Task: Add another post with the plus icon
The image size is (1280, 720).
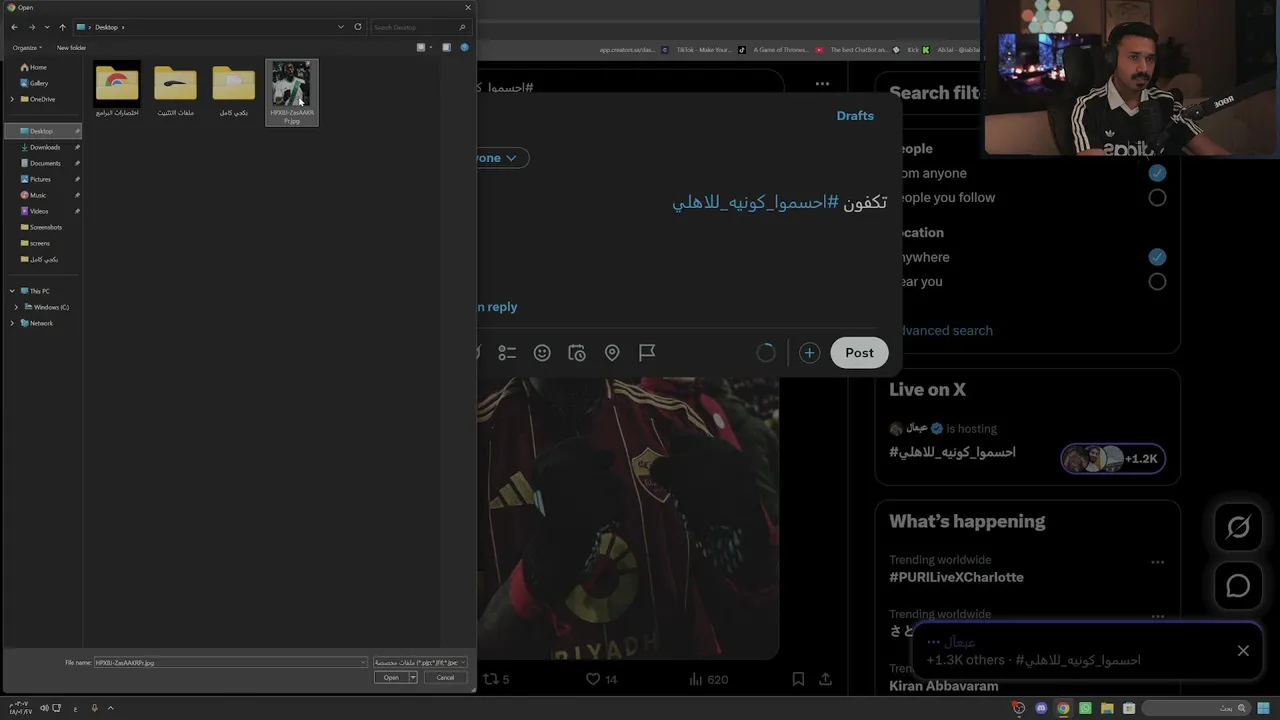Action: coord(809,353)
